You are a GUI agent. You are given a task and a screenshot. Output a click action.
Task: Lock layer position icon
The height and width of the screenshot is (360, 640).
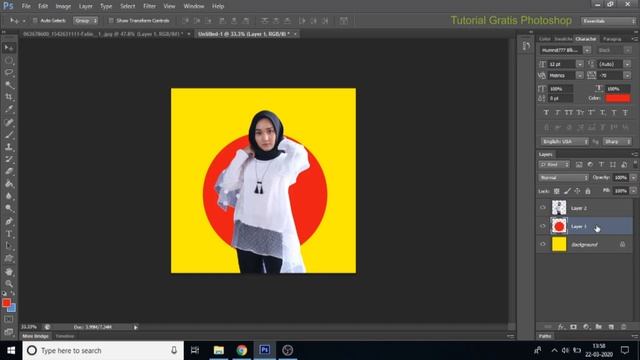[577, 191]
